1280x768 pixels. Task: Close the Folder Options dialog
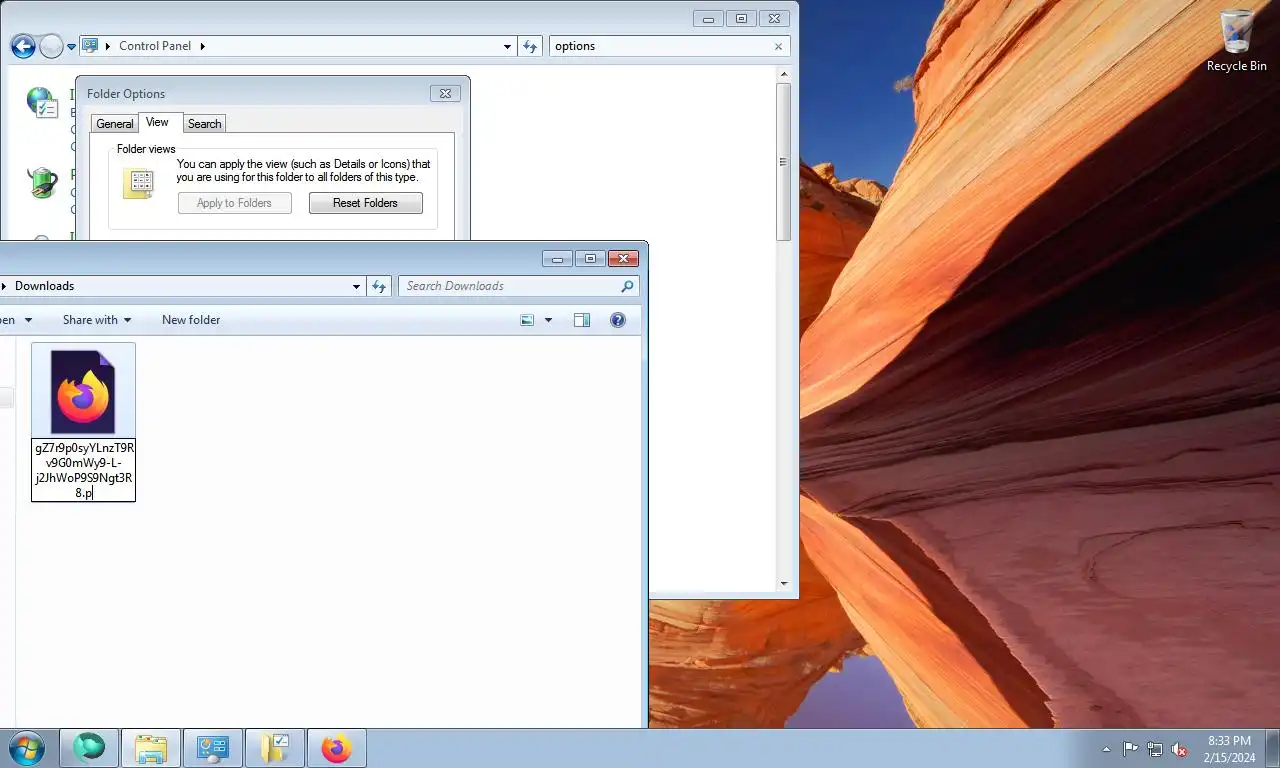pos(445,93)
